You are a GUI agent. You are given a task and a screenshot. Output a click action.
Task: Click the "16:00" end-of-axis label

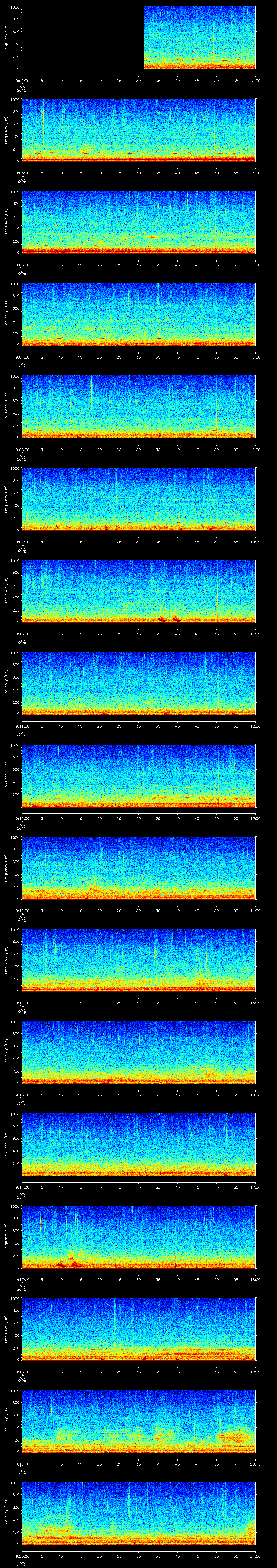coord(256,1095)
